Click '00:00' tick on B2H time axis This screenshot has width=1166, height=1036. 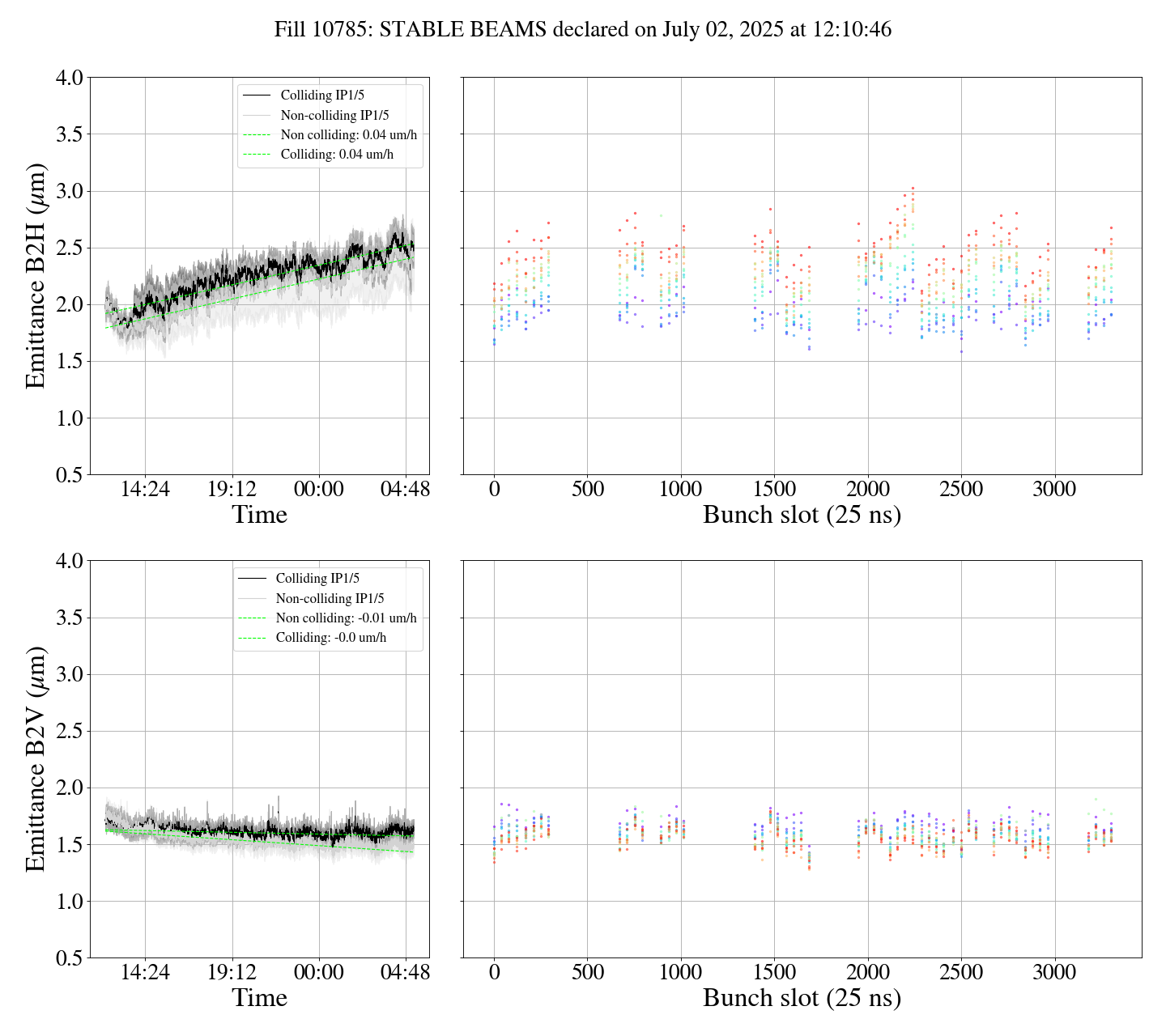(319, 490)
